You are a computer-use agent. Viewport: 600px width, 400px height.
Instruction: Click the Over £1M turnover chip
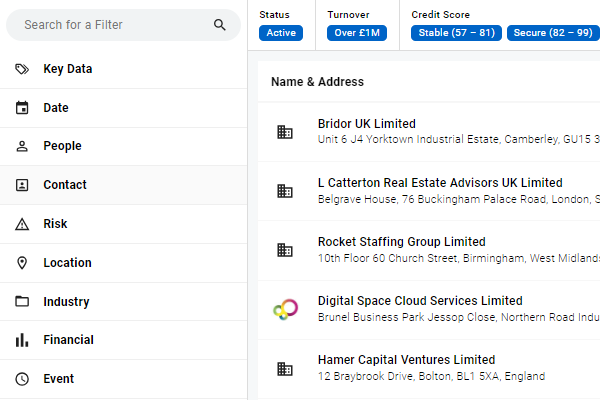(x=357, y=33)
